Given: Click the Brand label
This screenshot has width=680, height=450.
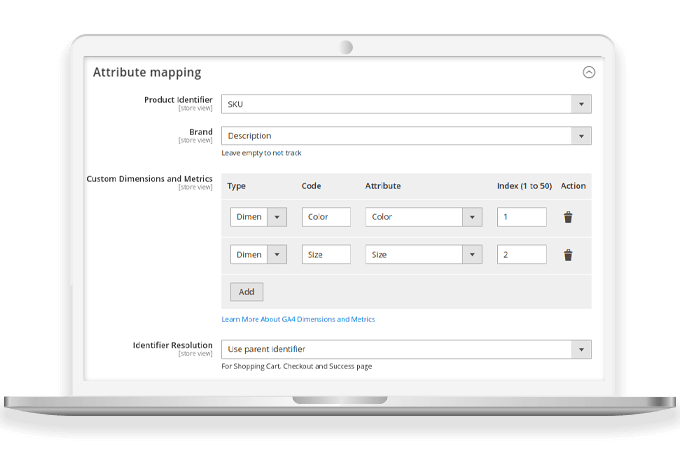Looking at the screenshot, I should (x=201, y=132).
